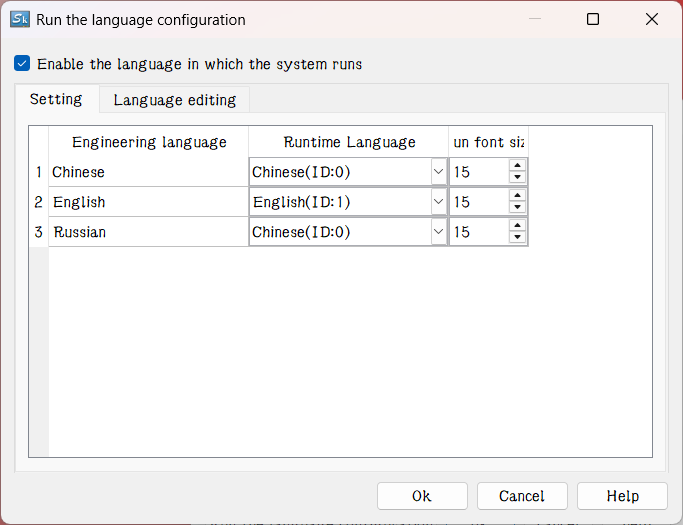Decrease font size for Chinese row
The image size is (683, 525).
coord(517,178)
